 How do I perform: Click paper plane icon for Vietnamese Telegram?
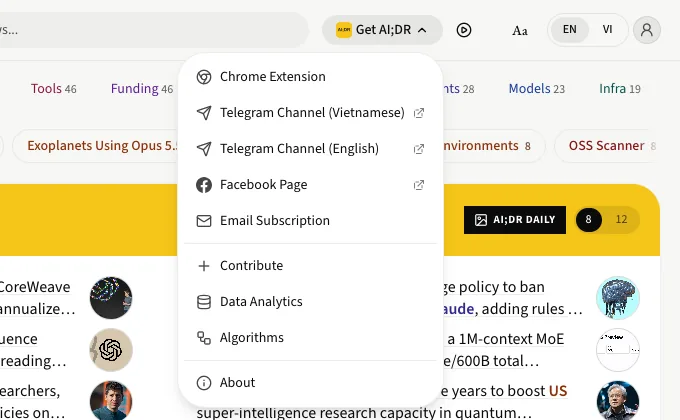coord(204,113)
